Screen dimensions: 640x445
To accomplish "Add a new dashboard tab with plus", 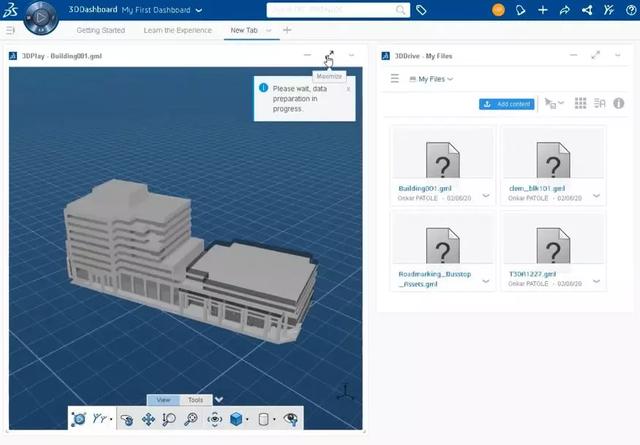I will pyautogui.click(x=287, y=30).
